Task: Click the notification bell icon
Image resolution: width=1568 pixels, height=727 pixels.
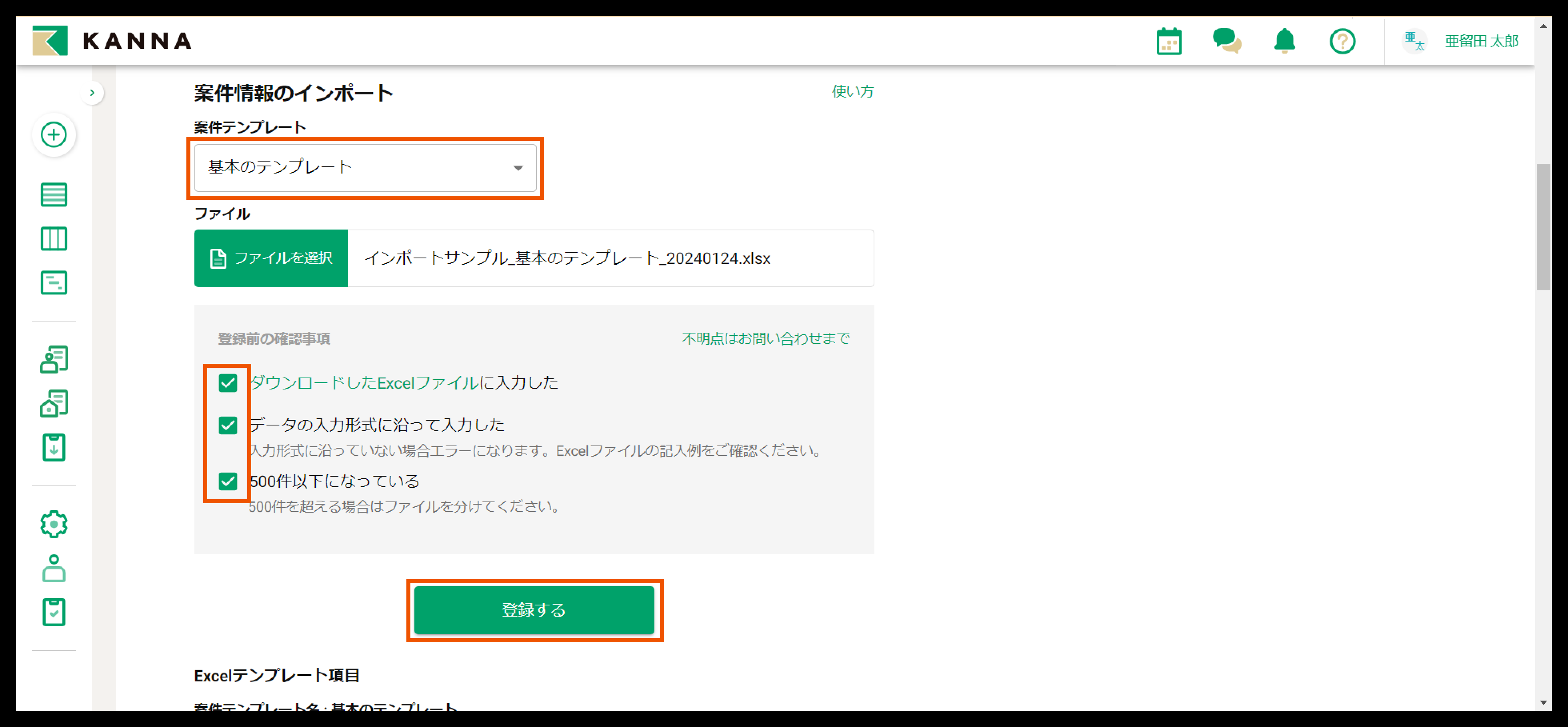Action: pyautogui.click(x=1284, y=41)
